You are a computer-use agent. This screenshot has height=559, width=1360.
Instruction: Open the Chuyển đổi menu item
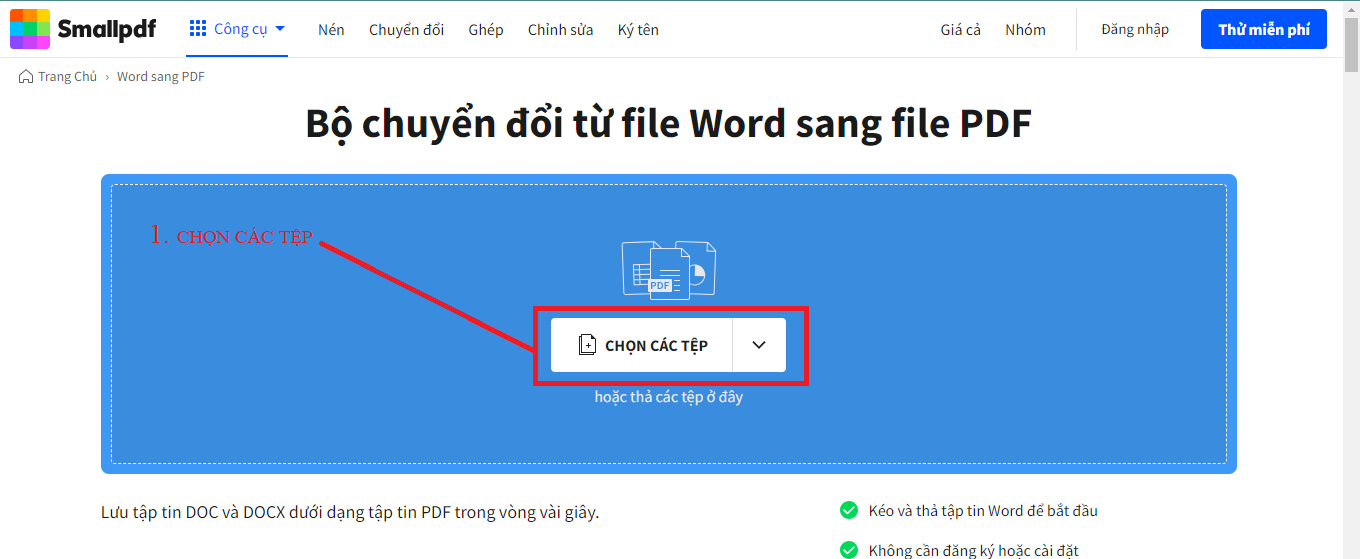pyautogui.click(x=406, y=30)
